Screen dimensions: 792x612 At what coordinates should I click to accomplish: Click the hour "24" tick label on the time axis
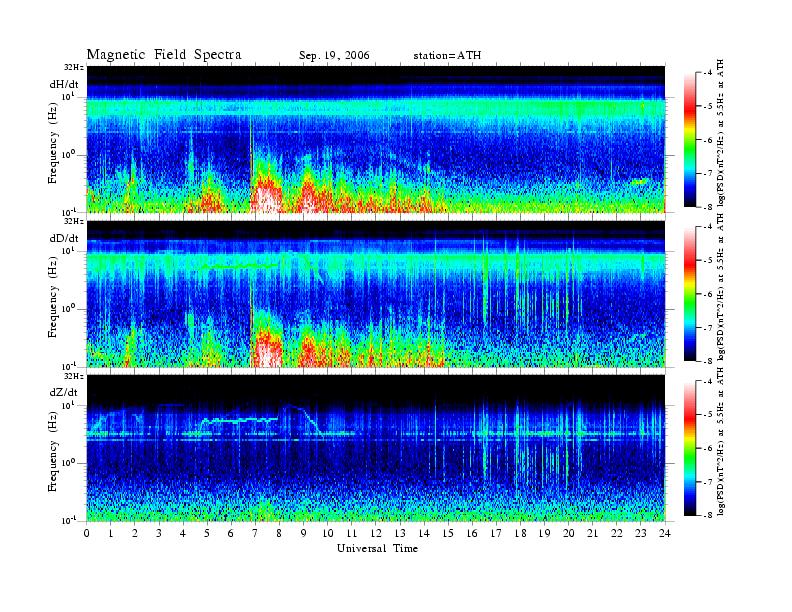click(665, 533)
